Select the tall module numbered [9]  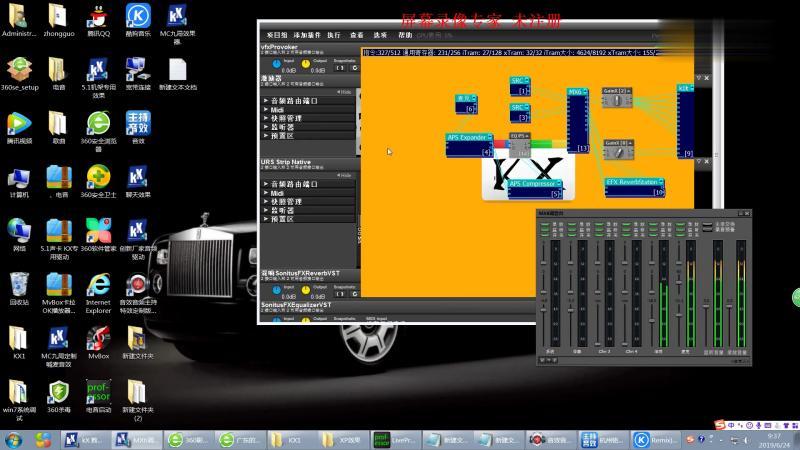(x=685, y=121)
